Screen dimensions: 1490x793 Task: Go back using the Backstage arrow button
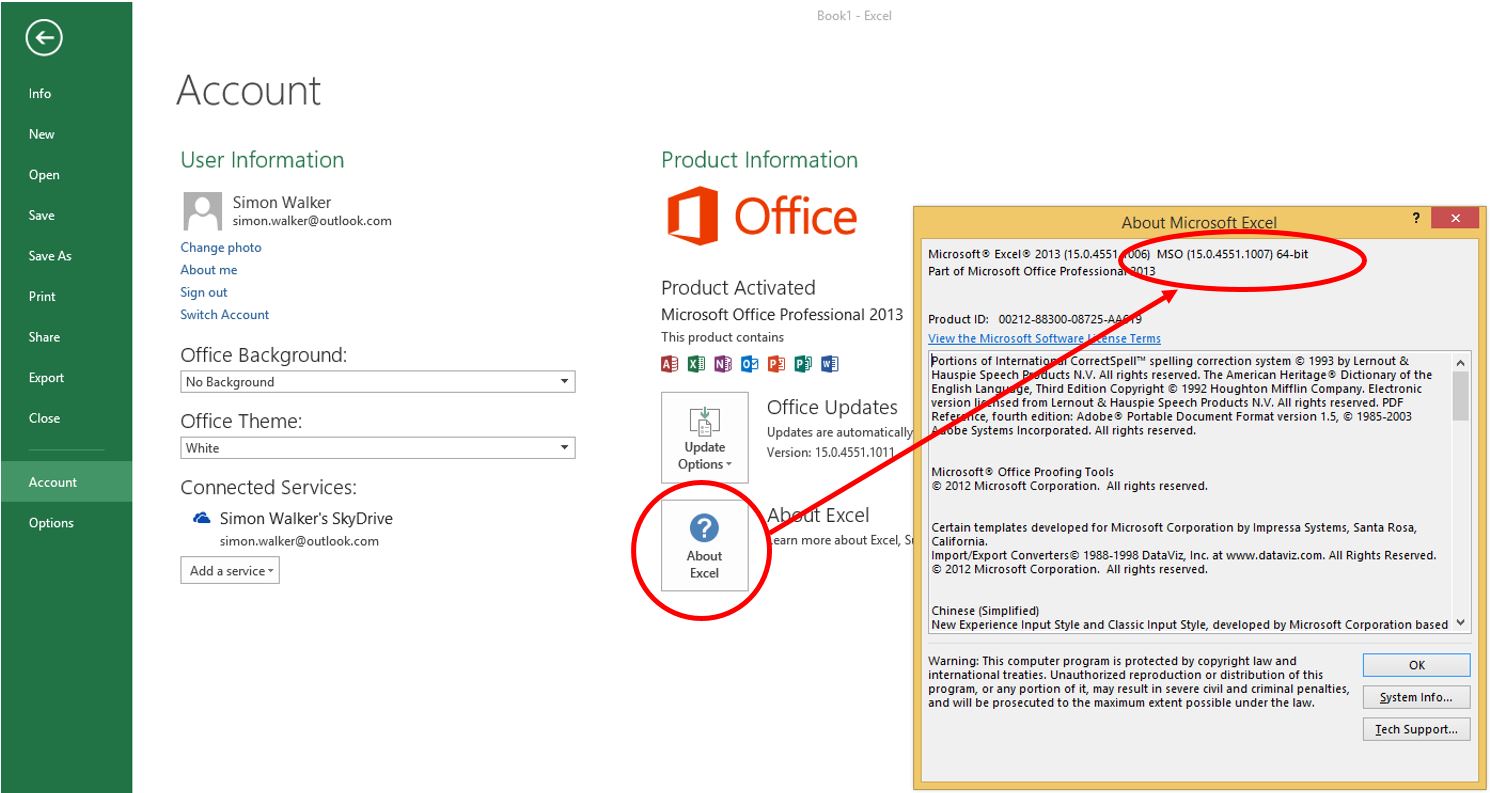[44, 39]
